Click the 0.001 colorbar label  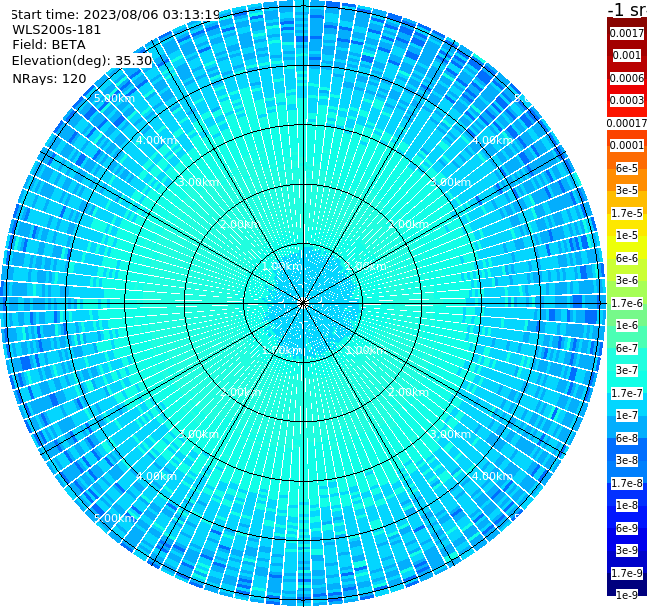(627, 55)
